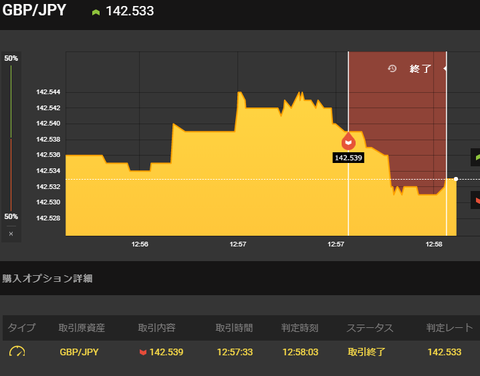Click the trade time 12:57:33

(x=235, y=352)
